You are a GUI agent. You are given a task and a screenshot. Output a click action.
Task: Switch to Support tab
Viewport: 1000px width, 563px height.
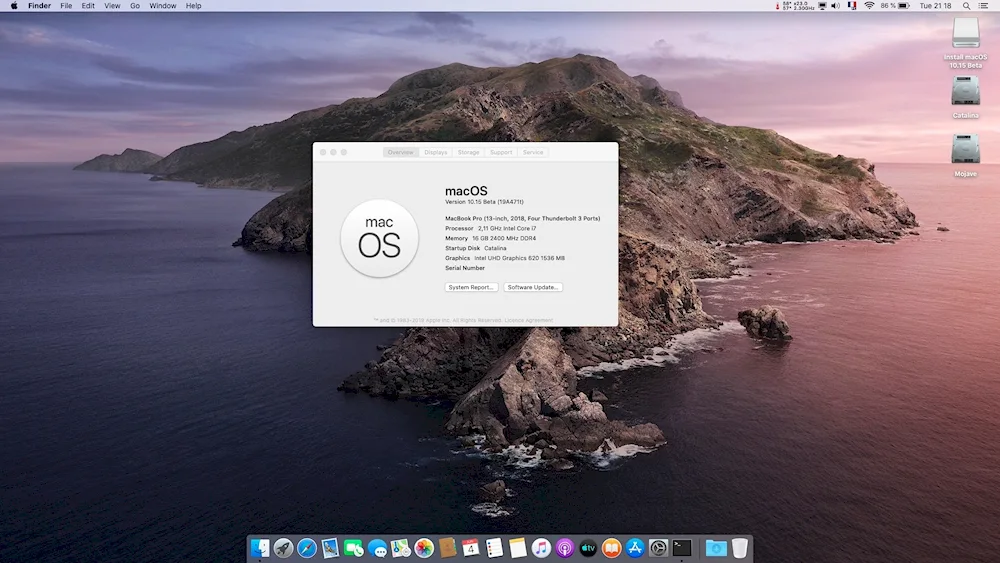click(x=501, y=152)
